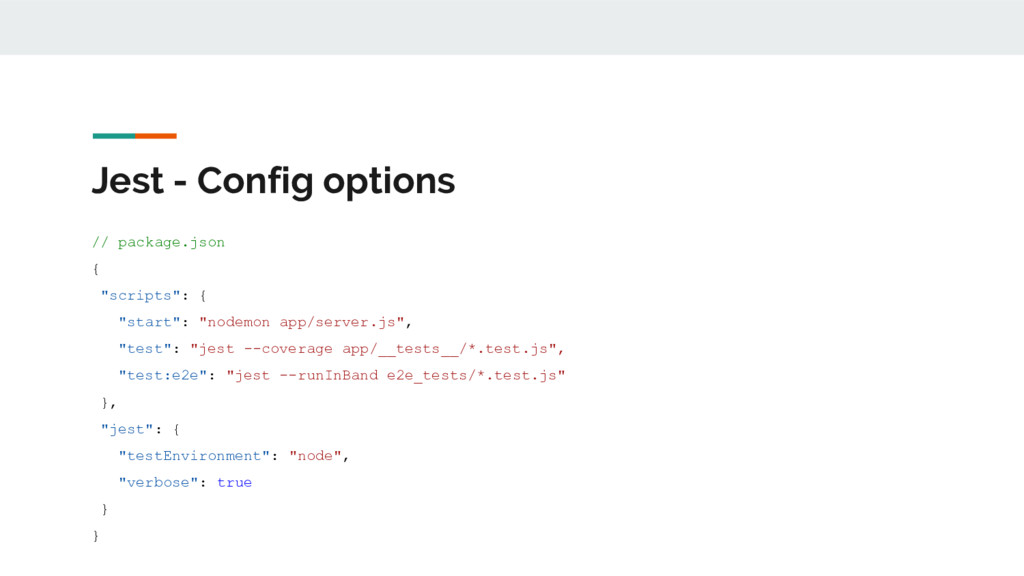The image size is (1024, 576).
Task: Click the "start" key in scripts
Action: click(149, 322)
